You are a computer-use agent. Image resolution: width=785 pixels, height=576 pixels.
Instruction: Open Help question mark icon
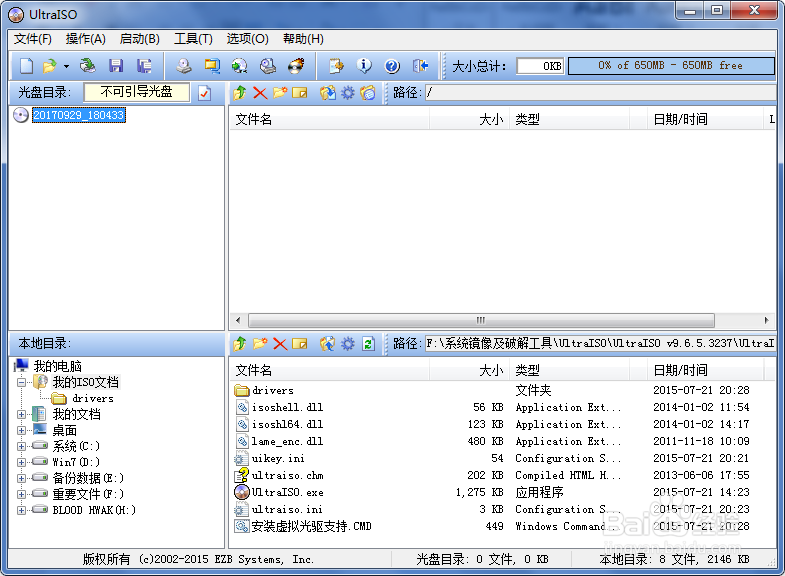[392, 66]
